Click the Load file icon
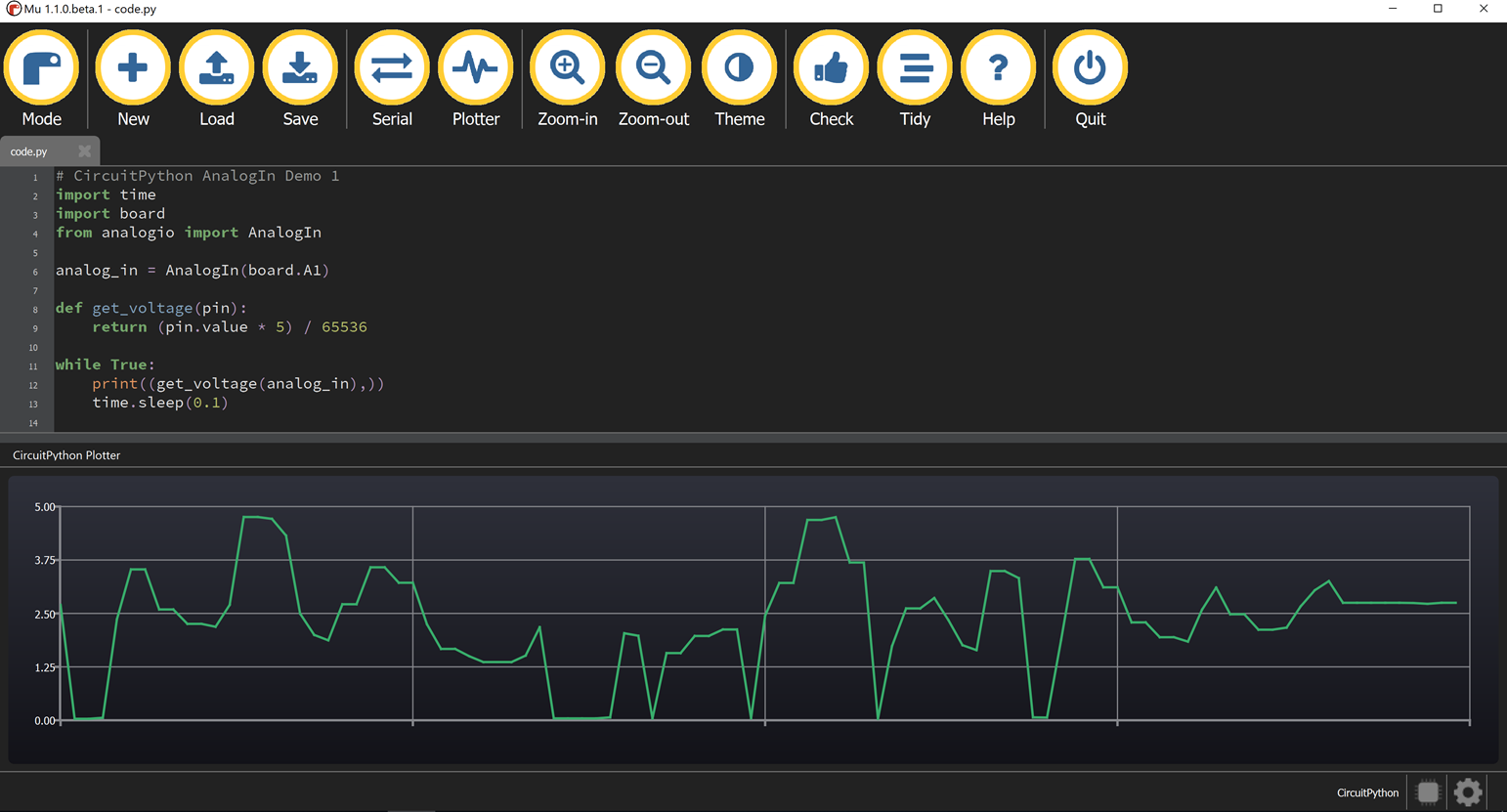The width and height of the screenshot is (1507, 812). (216, 68)
